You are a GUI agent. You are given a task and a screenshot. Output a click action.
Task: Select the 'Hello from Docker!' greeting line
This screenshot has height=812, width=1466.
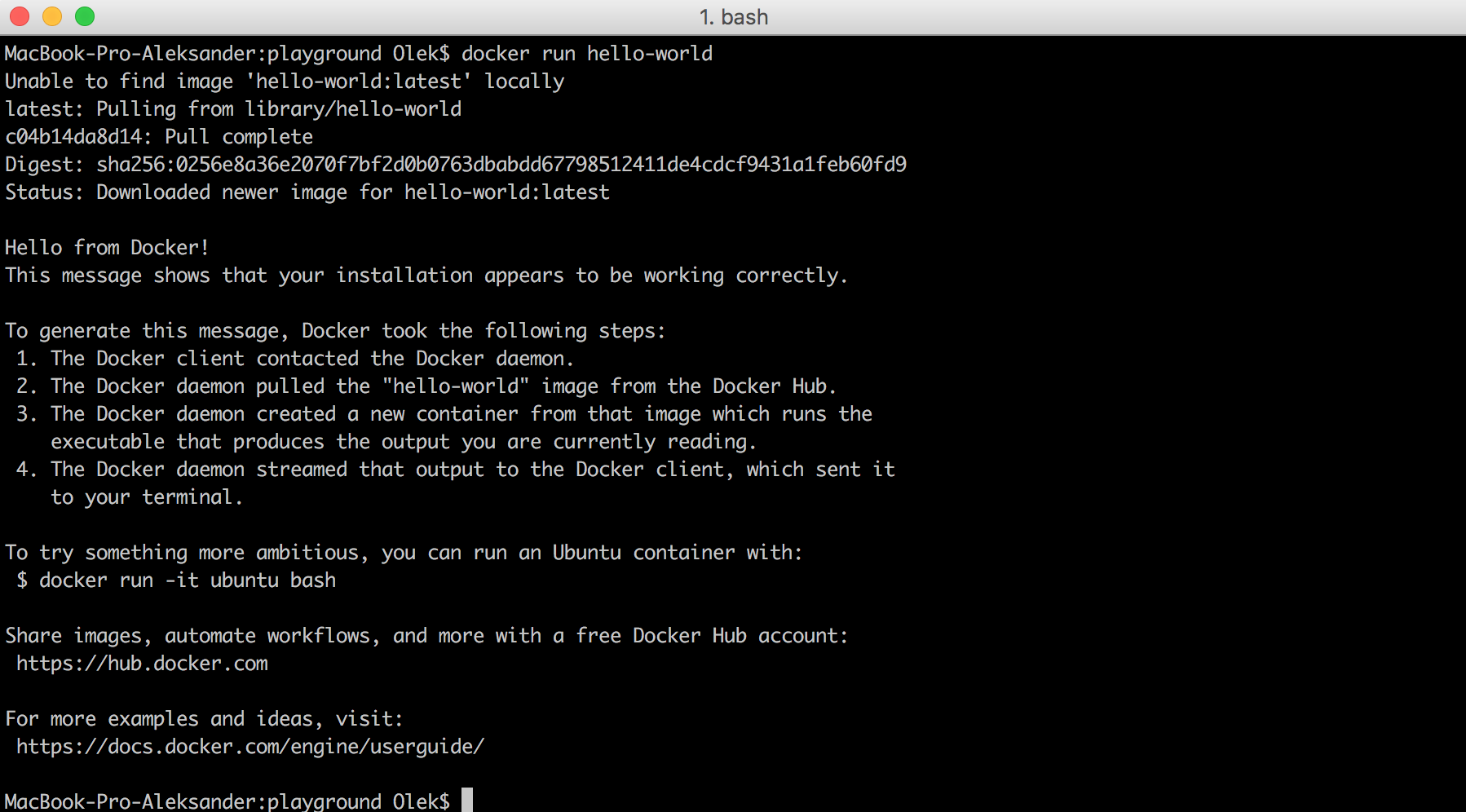coord(107,247)
